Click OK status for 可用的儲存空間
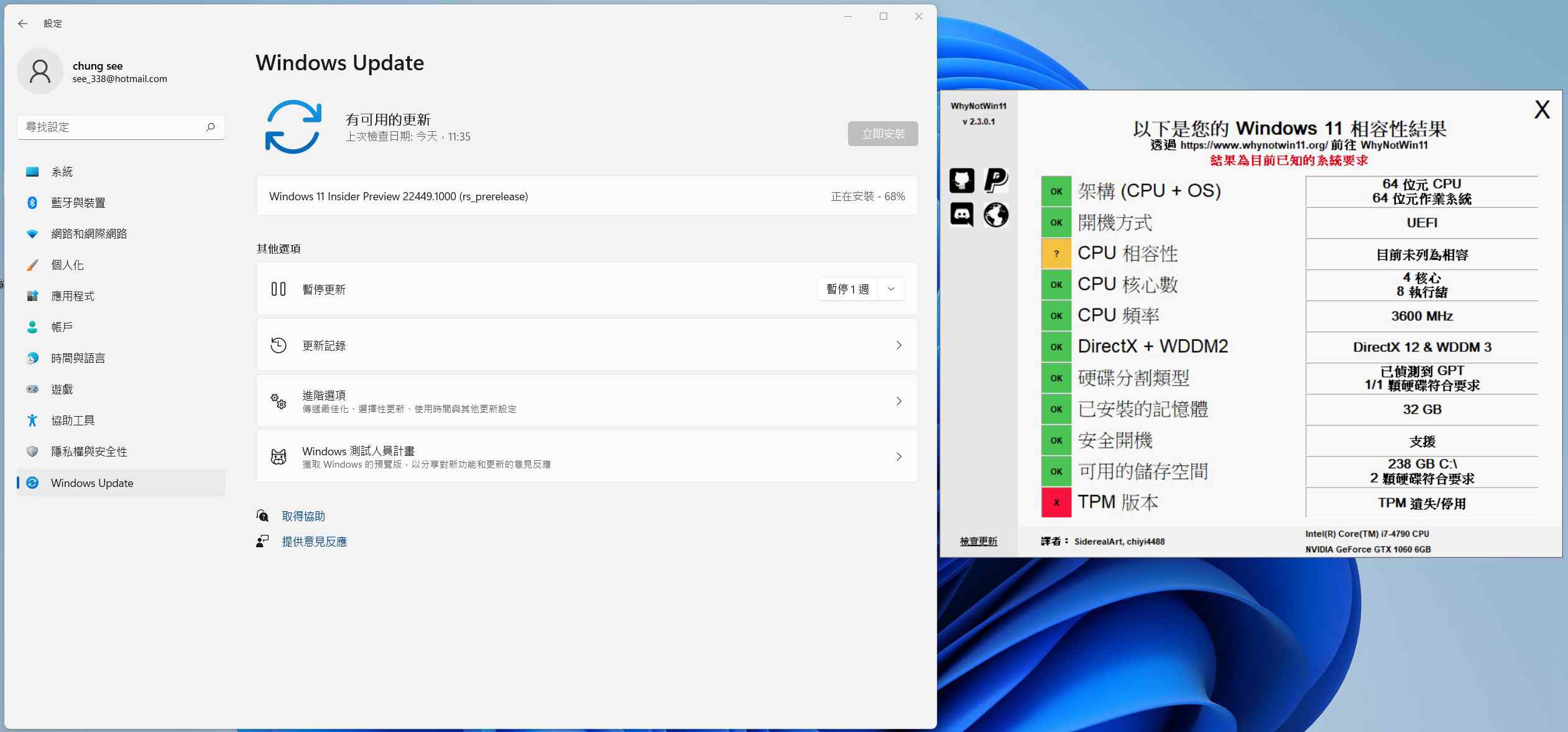 1056,471
